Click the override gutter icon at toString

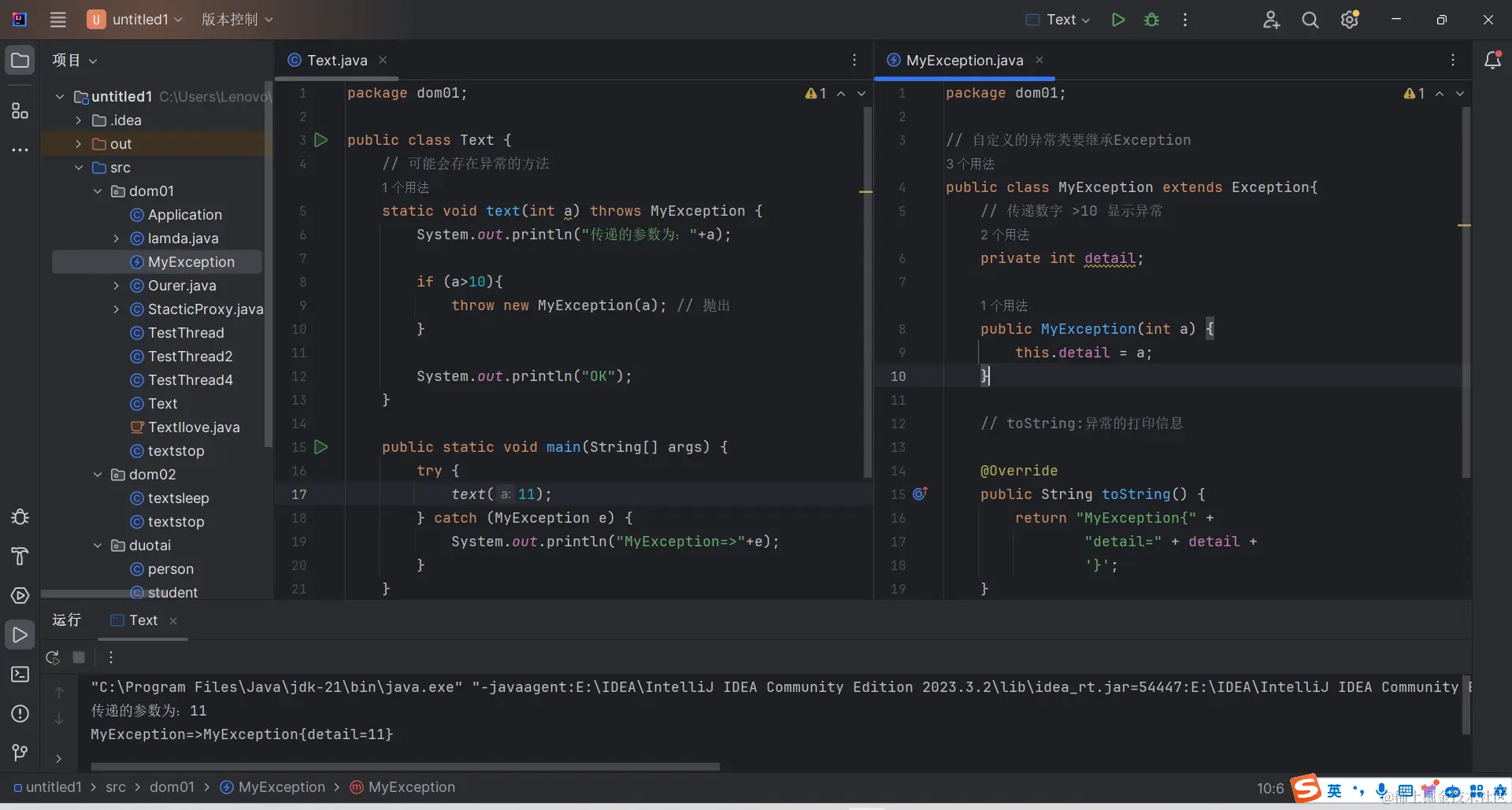(920, 494)
